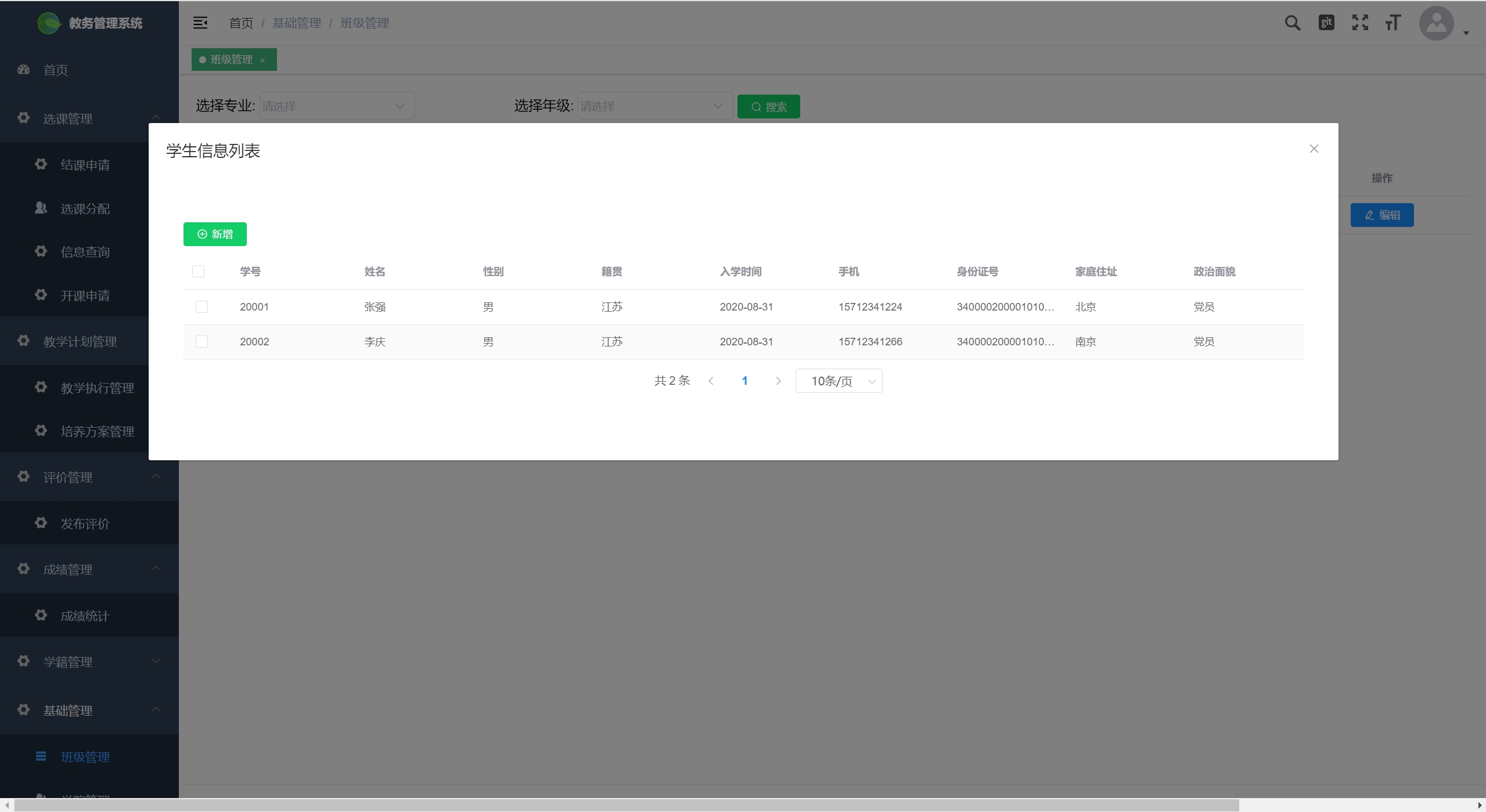This screenshot has width=1486, height=812.
Task: Check the row for student 20002
Action: [202, 341]
